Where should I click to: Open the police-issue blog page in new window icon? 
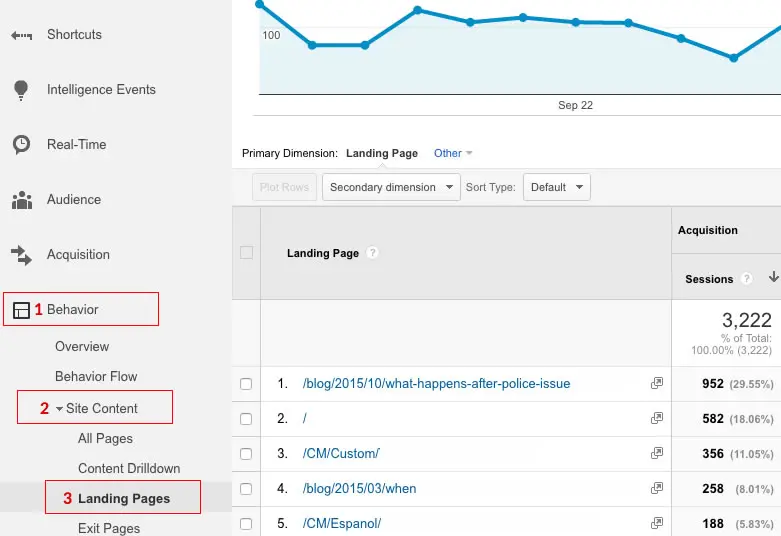point(657,384)
